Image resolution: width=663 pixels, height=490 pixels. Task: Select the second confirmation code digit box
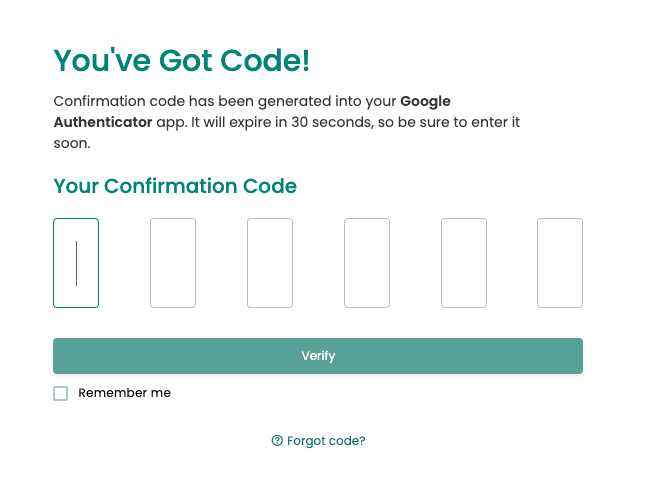tap(173, 263)
